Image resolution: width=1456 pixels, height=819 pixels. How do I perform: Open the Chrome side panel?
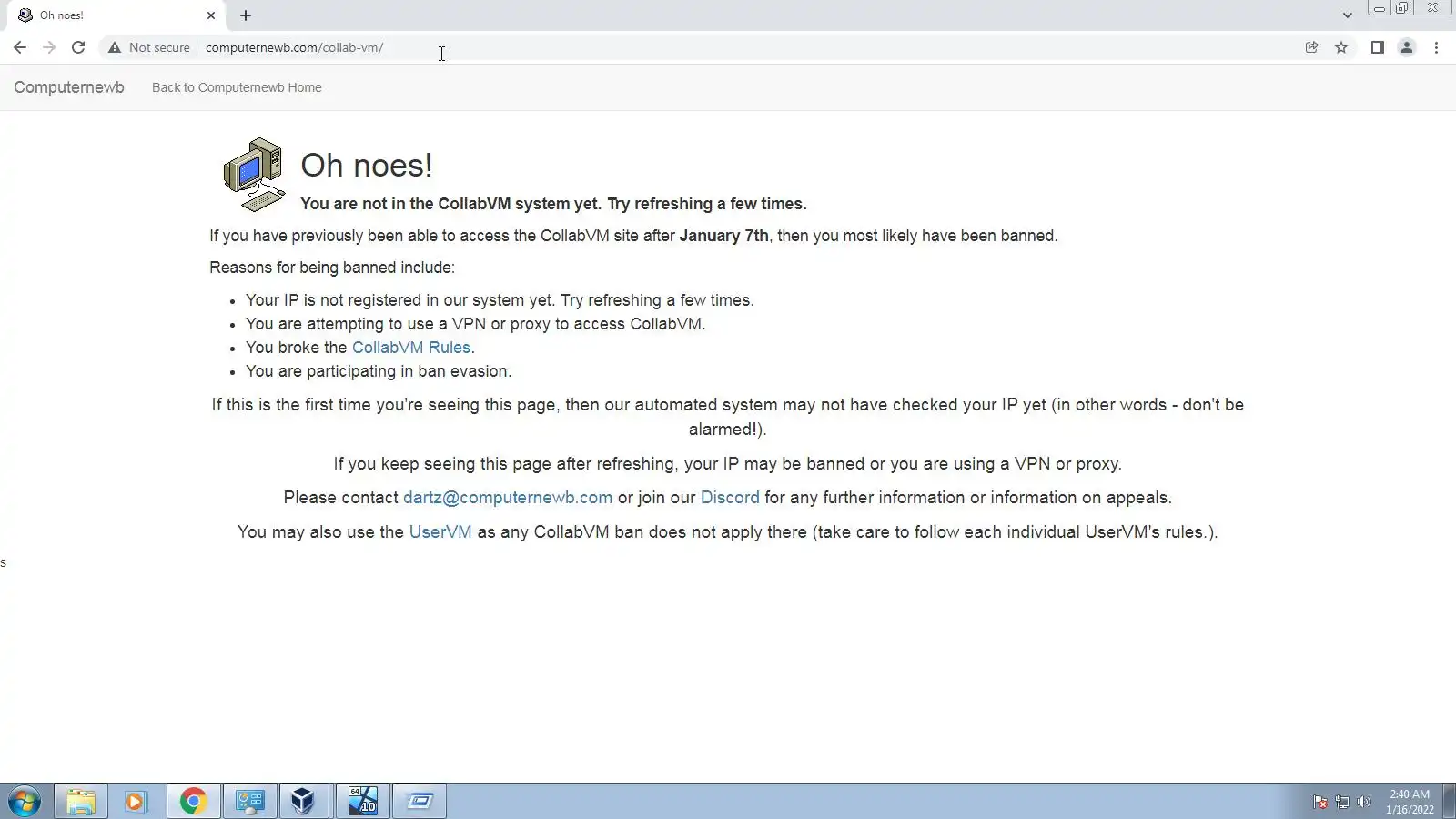[x=1377, y=47]
